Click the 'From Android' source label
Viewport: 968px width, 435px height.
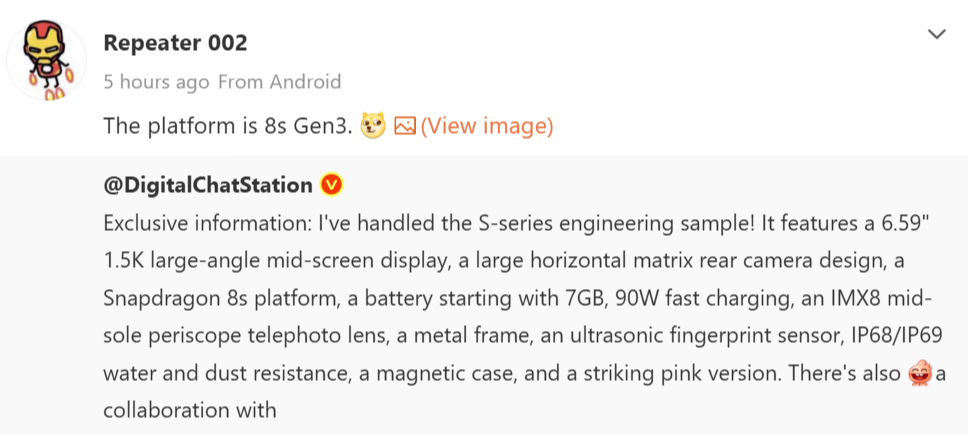(280, 81)
